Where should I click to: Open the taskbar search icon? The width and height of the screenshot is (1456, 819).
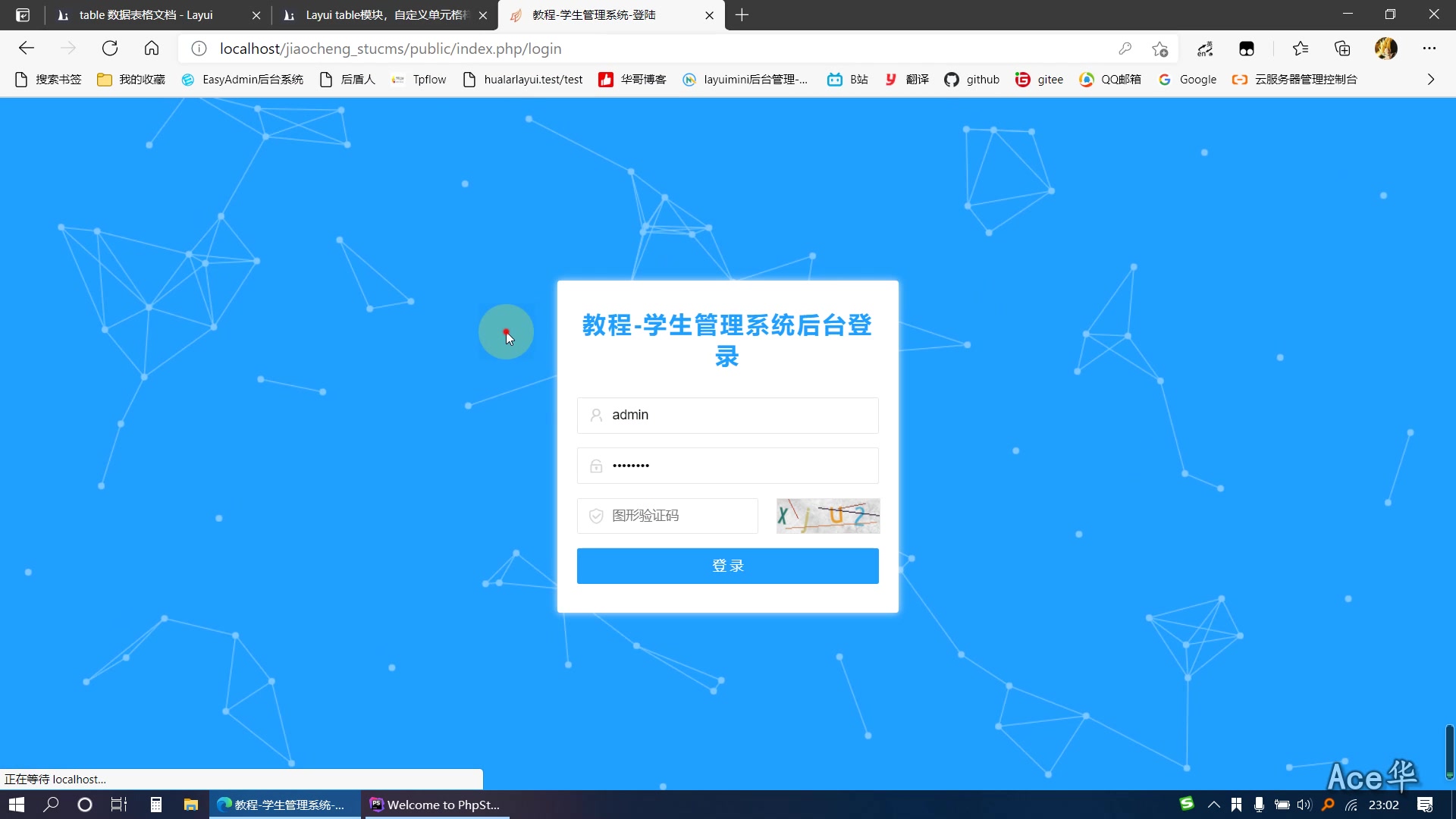coord(51,805)
